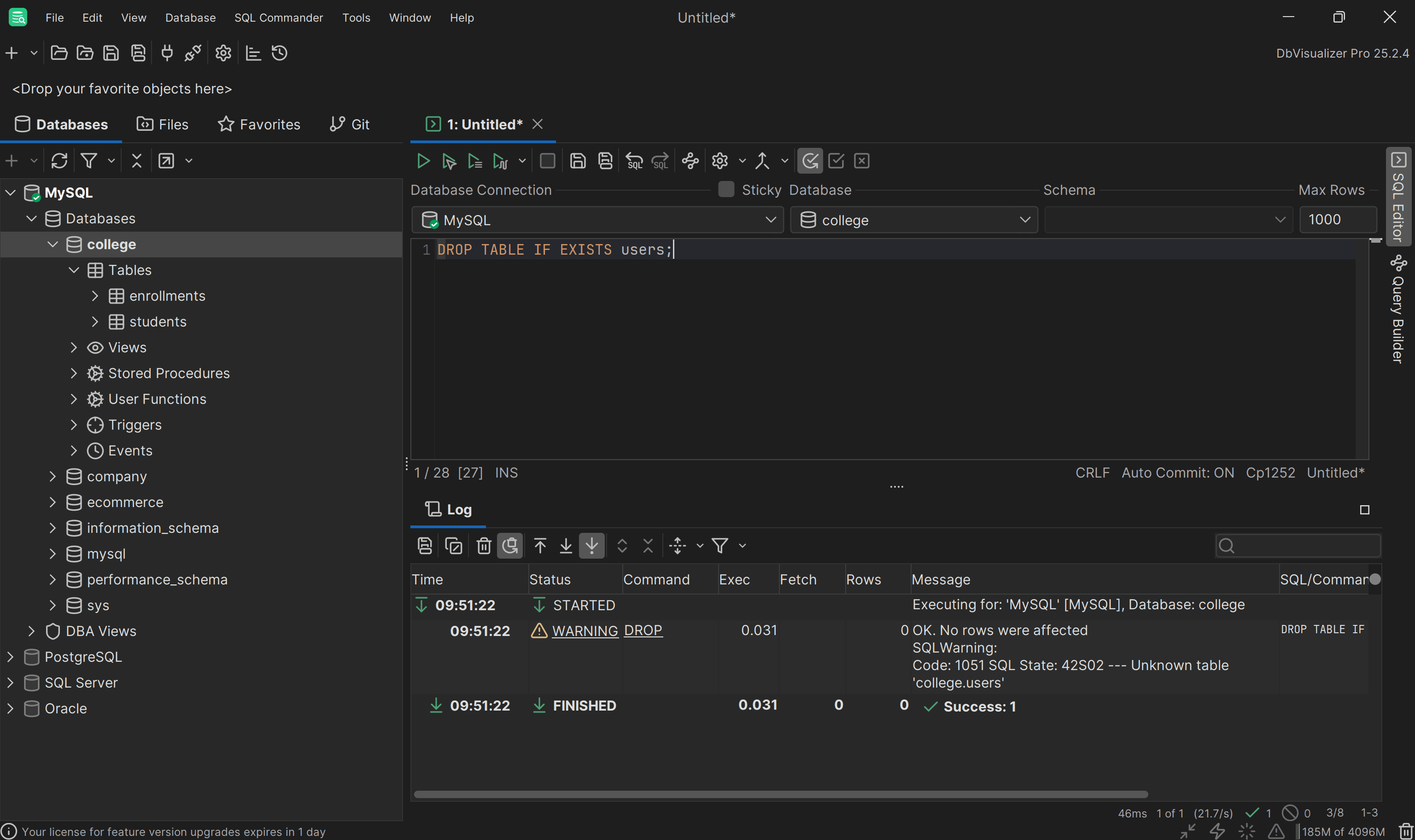This screenshot has height=840, width=1415.
Task: Switch to the Git tab
Action: [349, 124]
